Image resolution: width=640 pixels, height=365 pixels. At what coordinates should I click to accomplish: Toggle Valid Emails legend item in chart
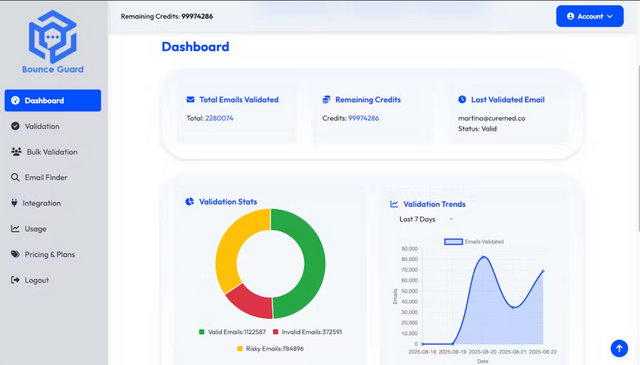pos(232,332)
